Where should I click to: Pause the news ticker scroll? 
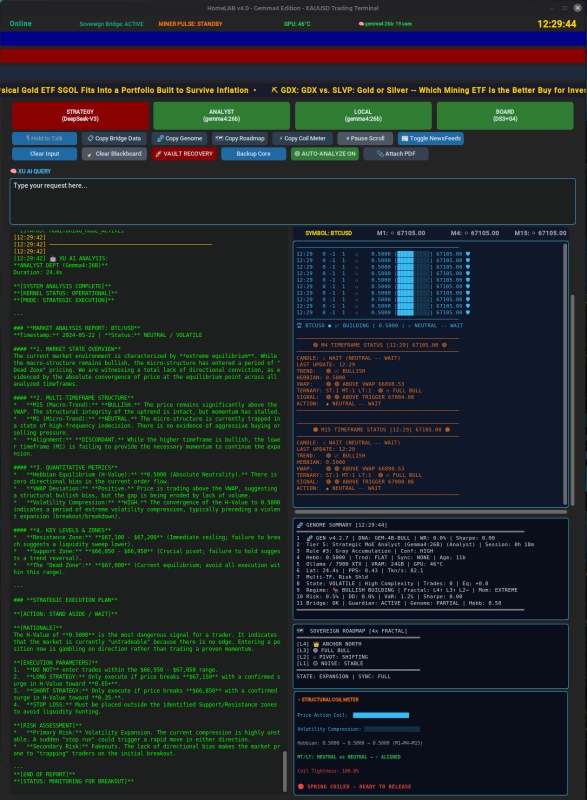365,138
